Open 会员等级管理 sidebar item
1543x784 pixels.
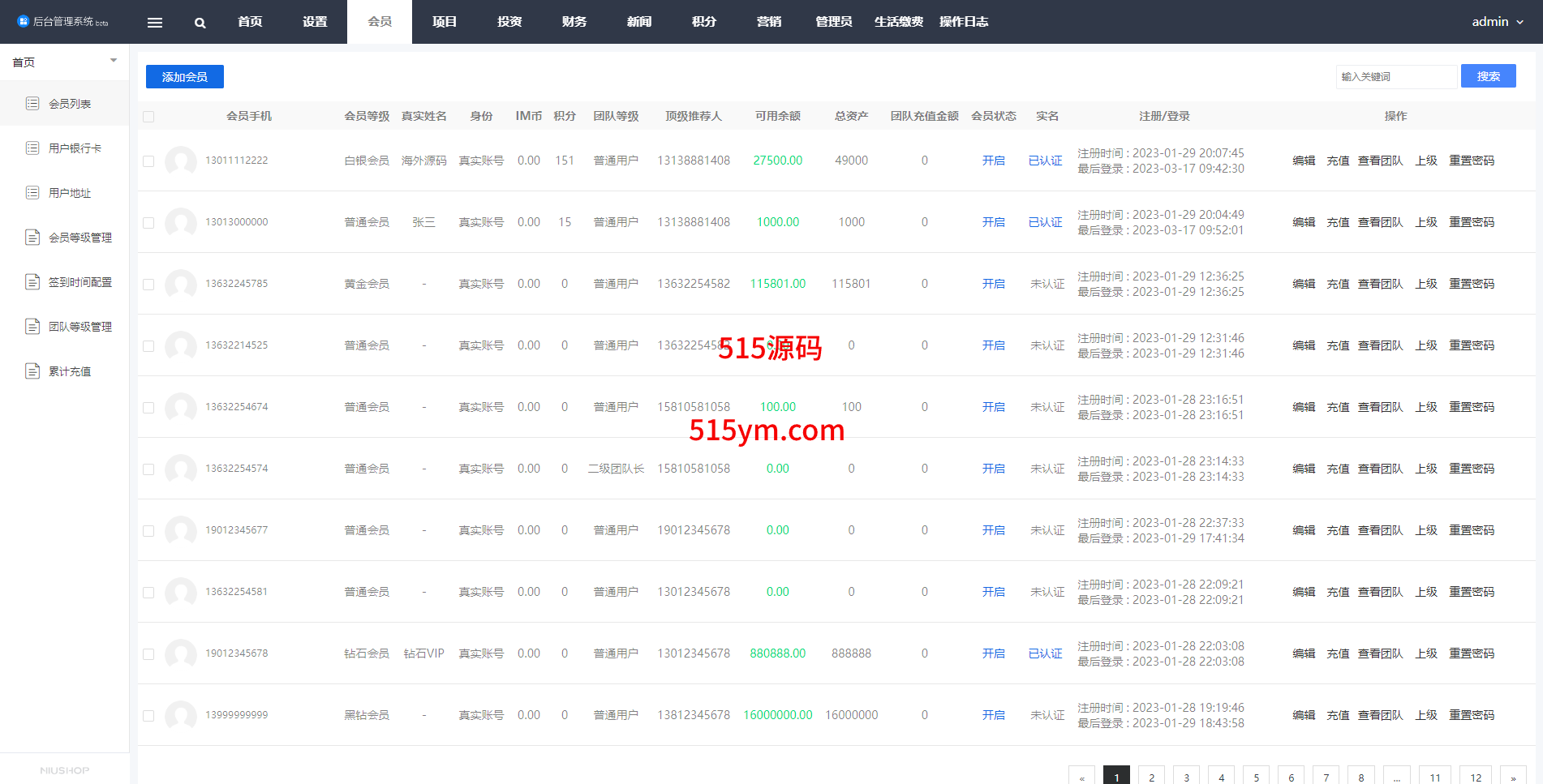80,238
